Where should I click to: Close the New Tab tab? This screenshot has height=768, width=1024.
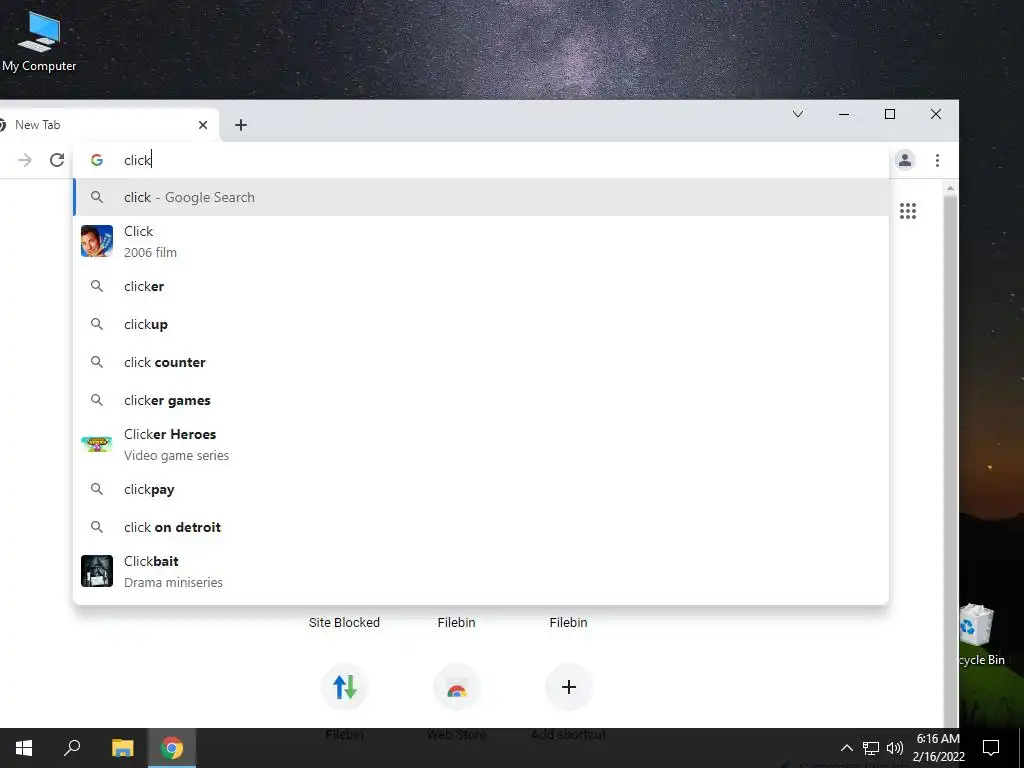pyautogui.click(x=203, y=125)
